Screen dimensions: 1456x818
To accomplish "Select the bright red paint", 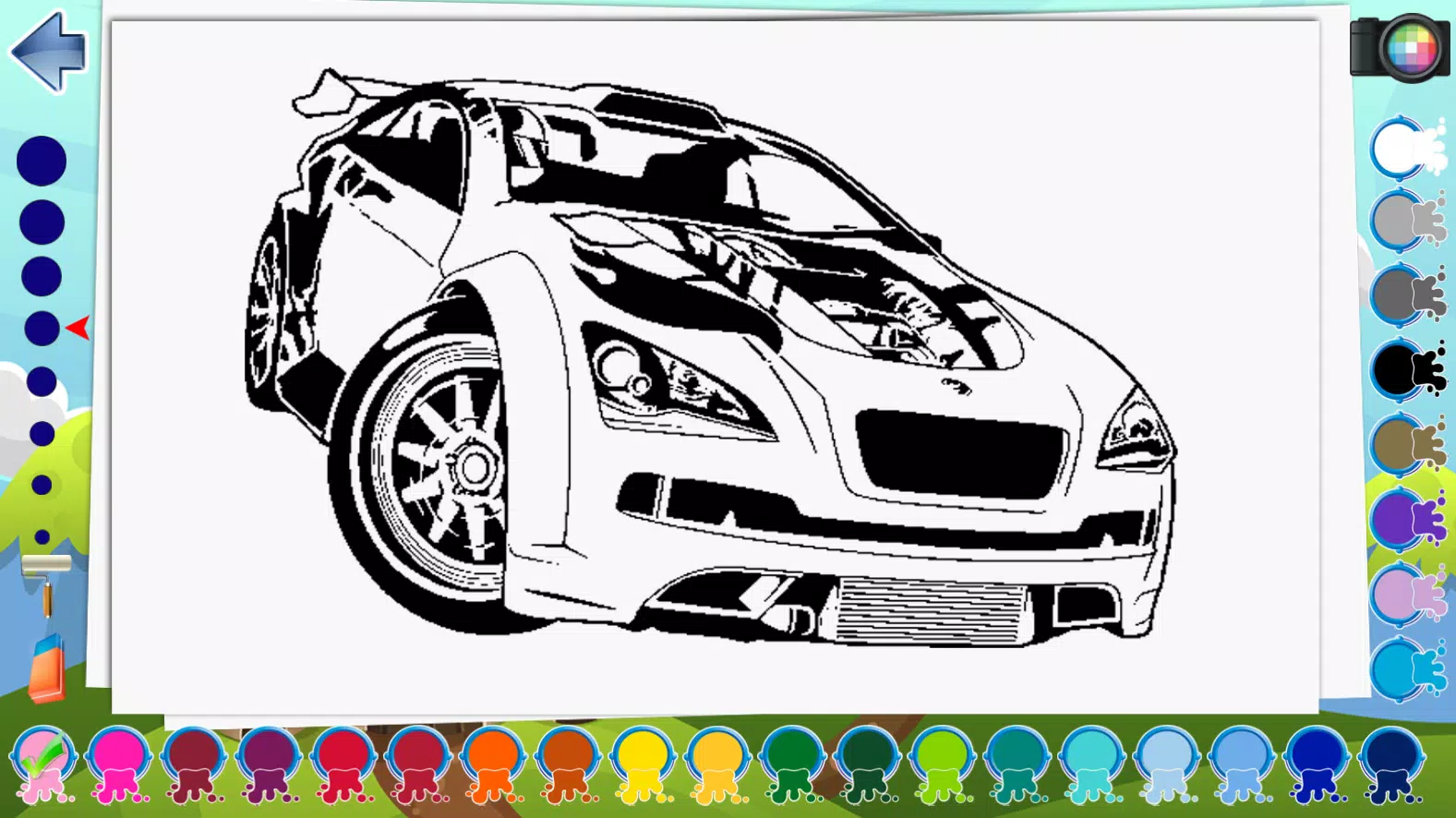I will tap(343, 764).
